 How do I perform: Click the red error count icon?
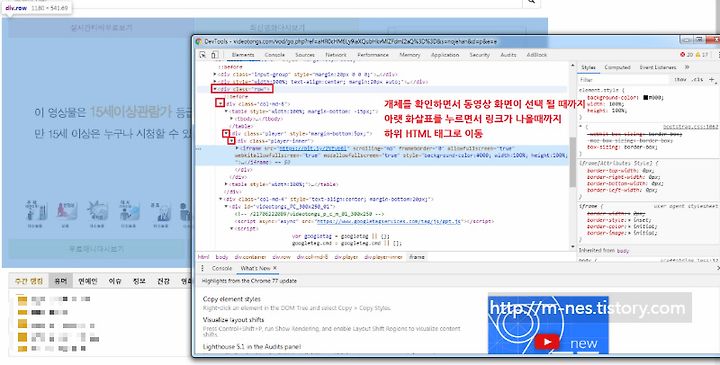tap(682, 55)
